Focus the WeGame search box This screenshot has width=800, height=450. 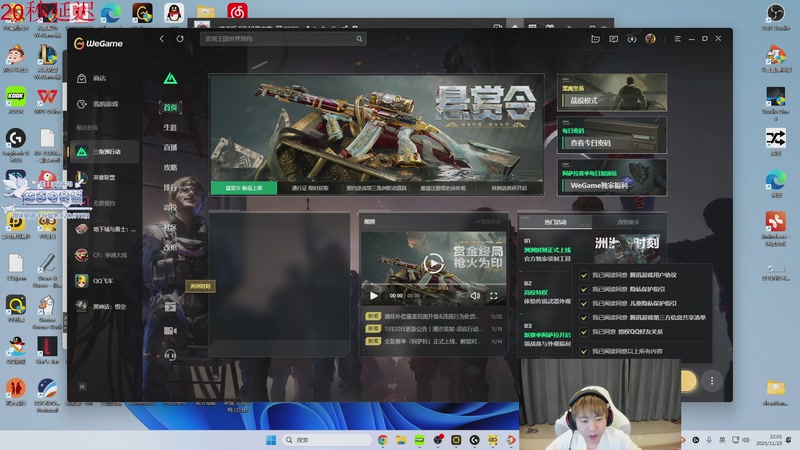(x=283, y=39)
